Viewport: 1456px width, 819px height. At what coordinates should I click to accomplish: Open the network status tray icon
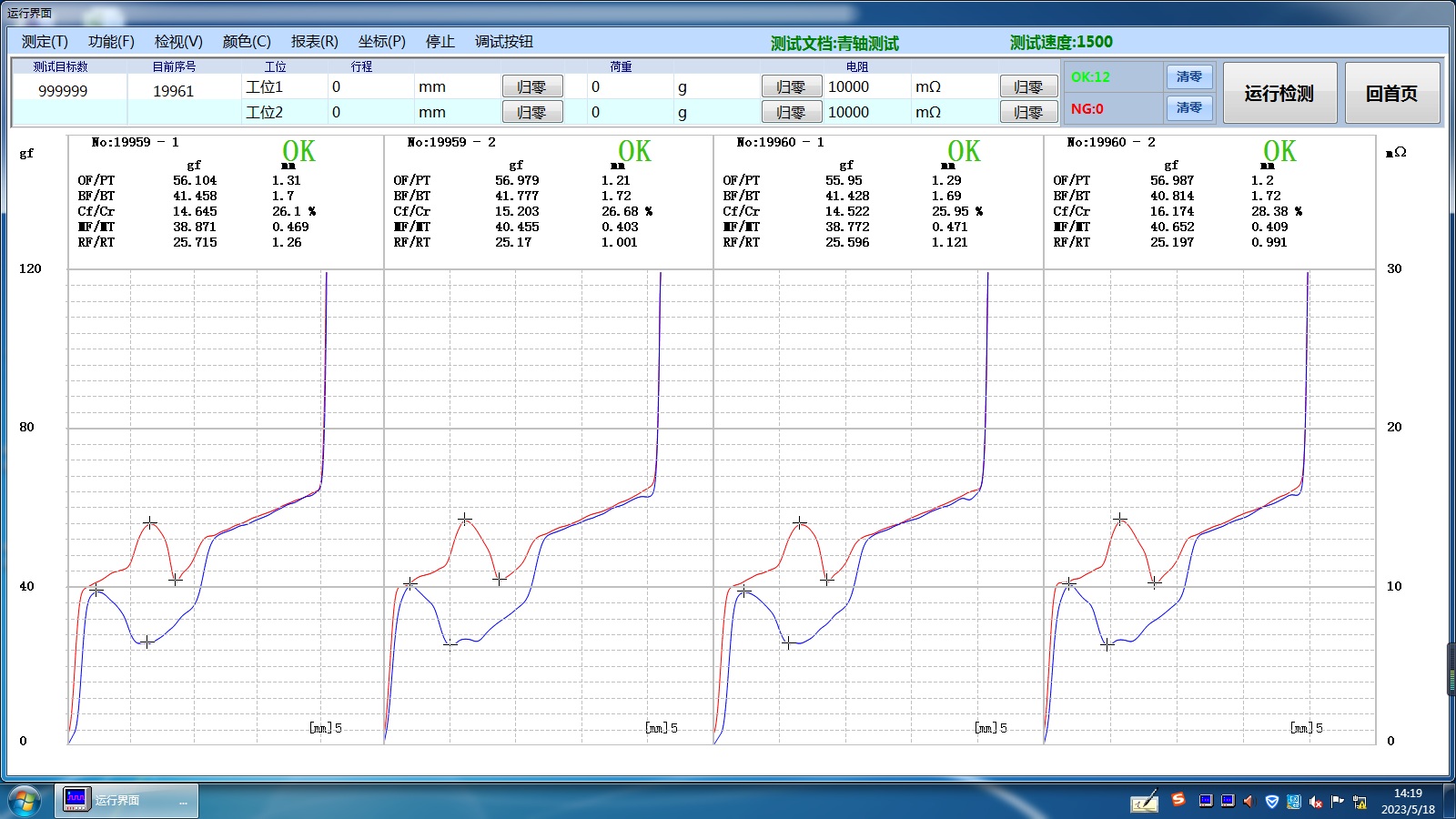pos(1360,802)
